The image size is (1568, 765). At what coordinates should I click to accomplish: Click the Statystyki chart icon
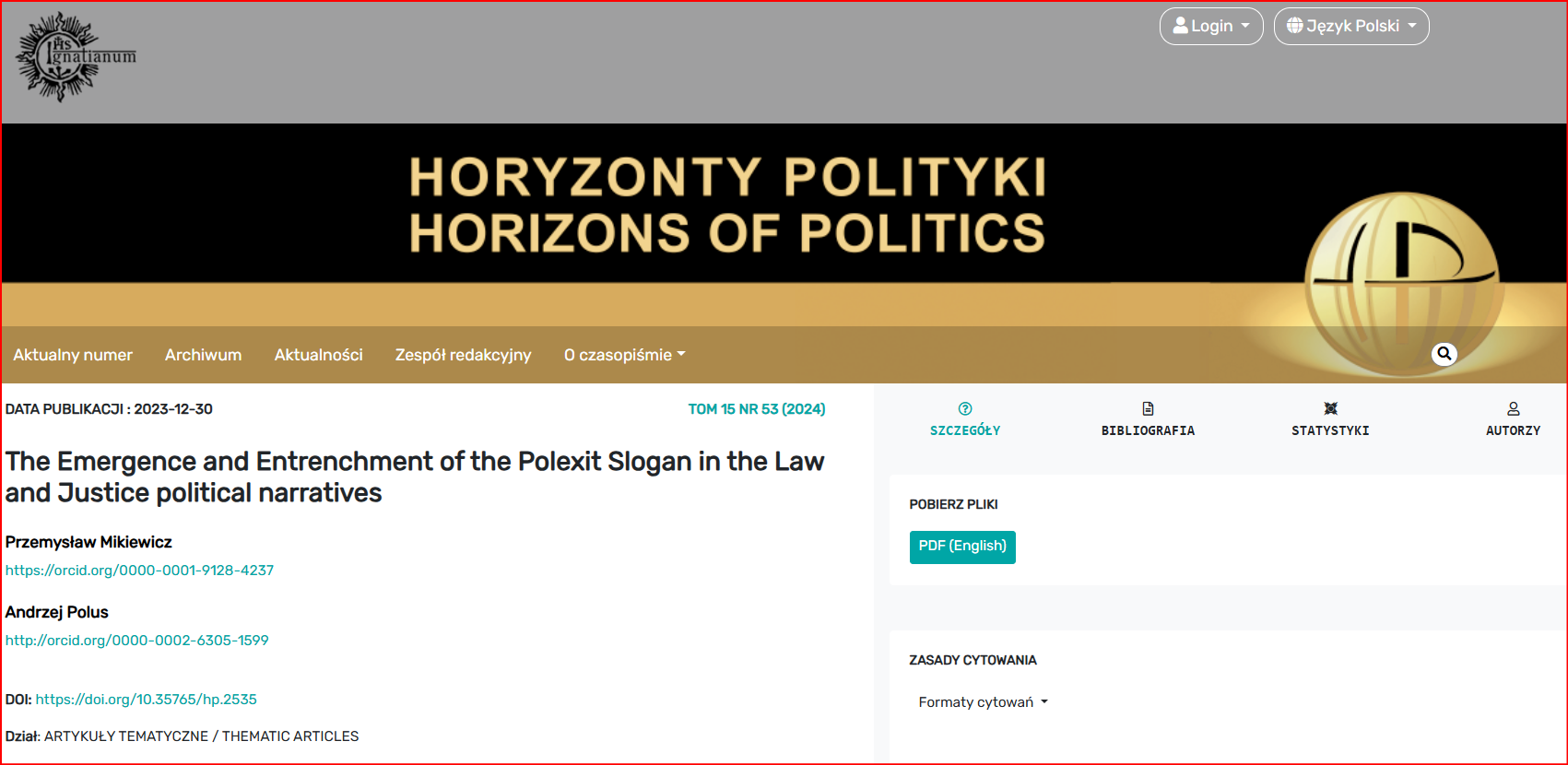click(1330, 408)
